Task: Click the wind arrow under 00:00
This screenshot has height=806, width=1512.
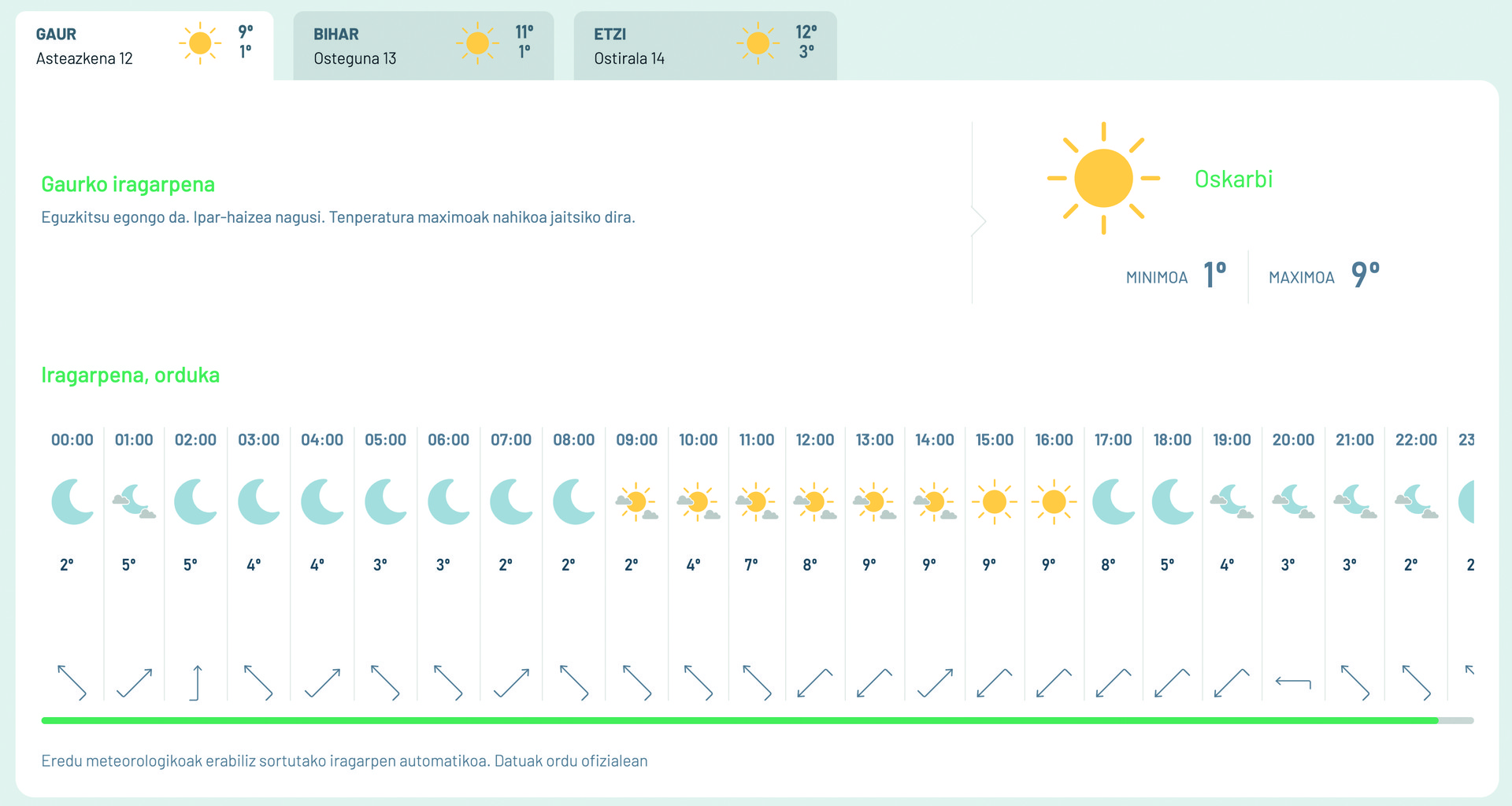Action: (x=72, y=682)
